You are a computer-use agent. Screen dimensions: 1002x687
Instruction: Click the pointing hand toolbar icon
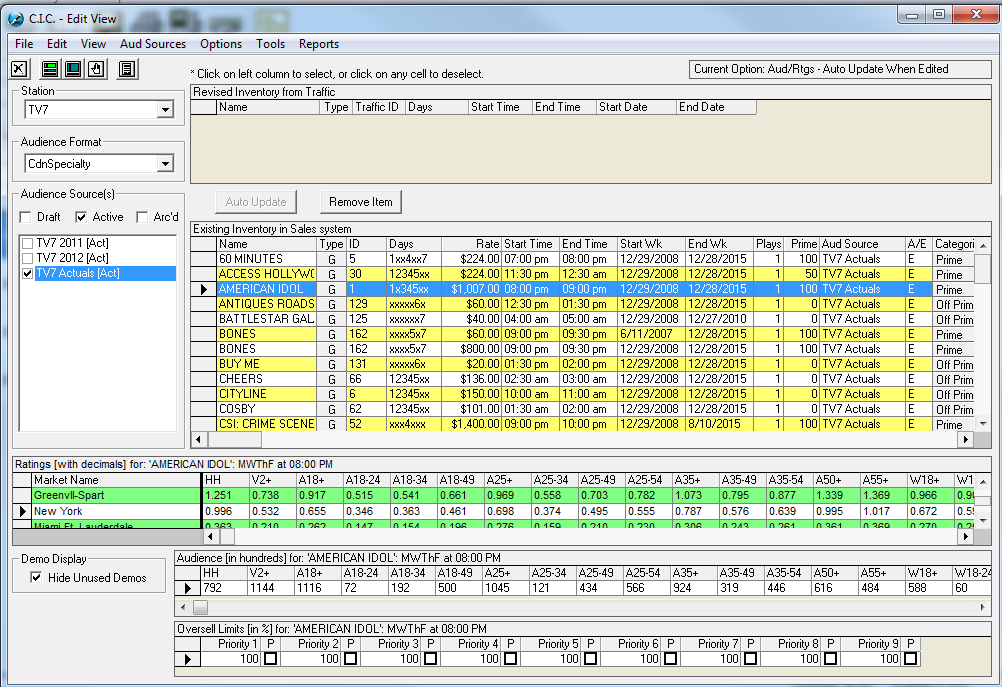[96, 69]
